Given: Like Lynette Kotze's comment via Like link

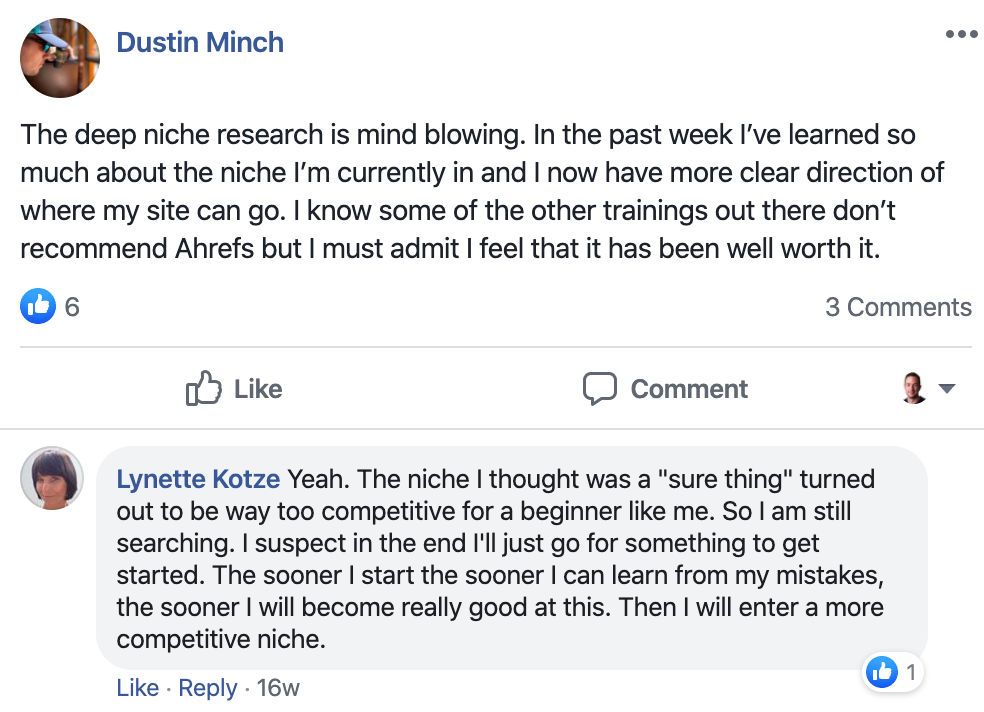Looking at the screenshot, I should tap(137, 688).
